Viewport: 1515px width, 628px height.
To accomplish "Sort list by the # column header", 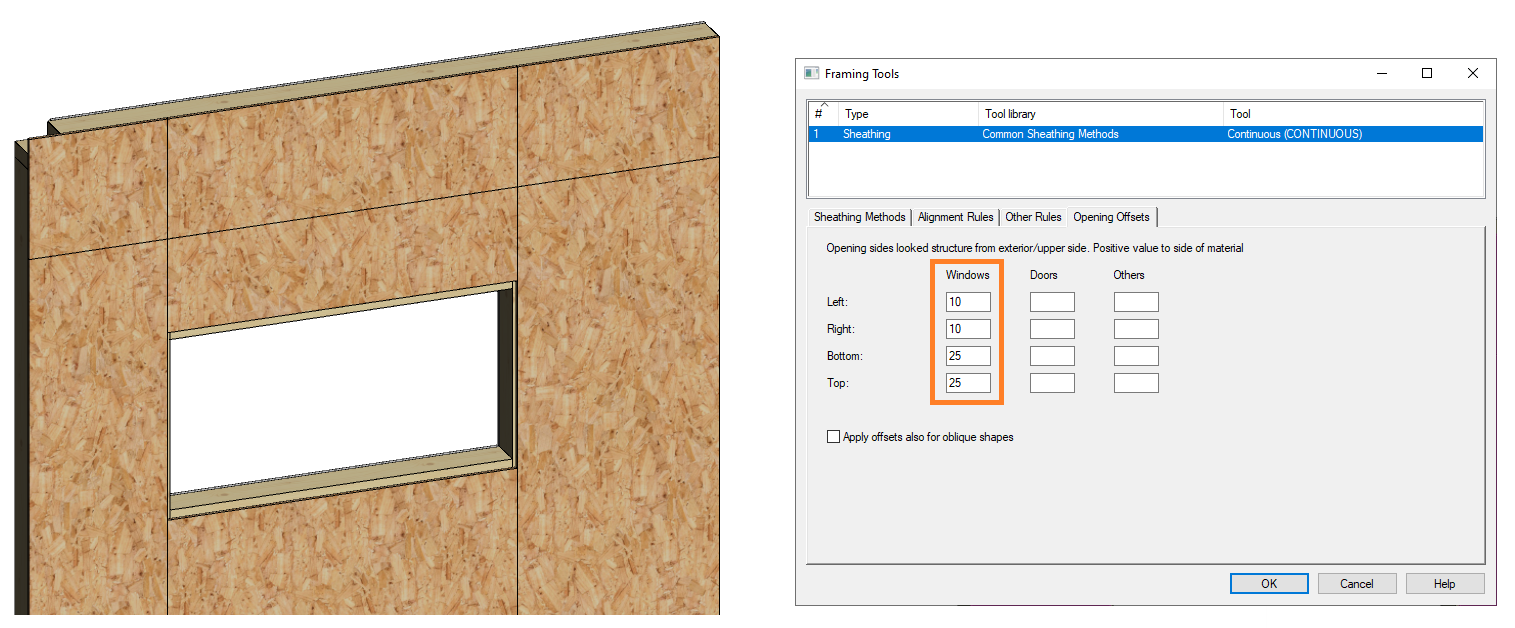I will (822, 113).
